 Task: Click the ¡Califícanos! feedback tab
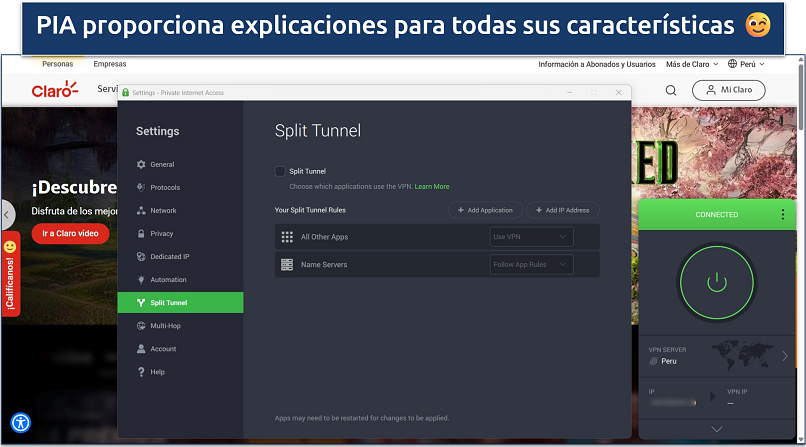10,274
